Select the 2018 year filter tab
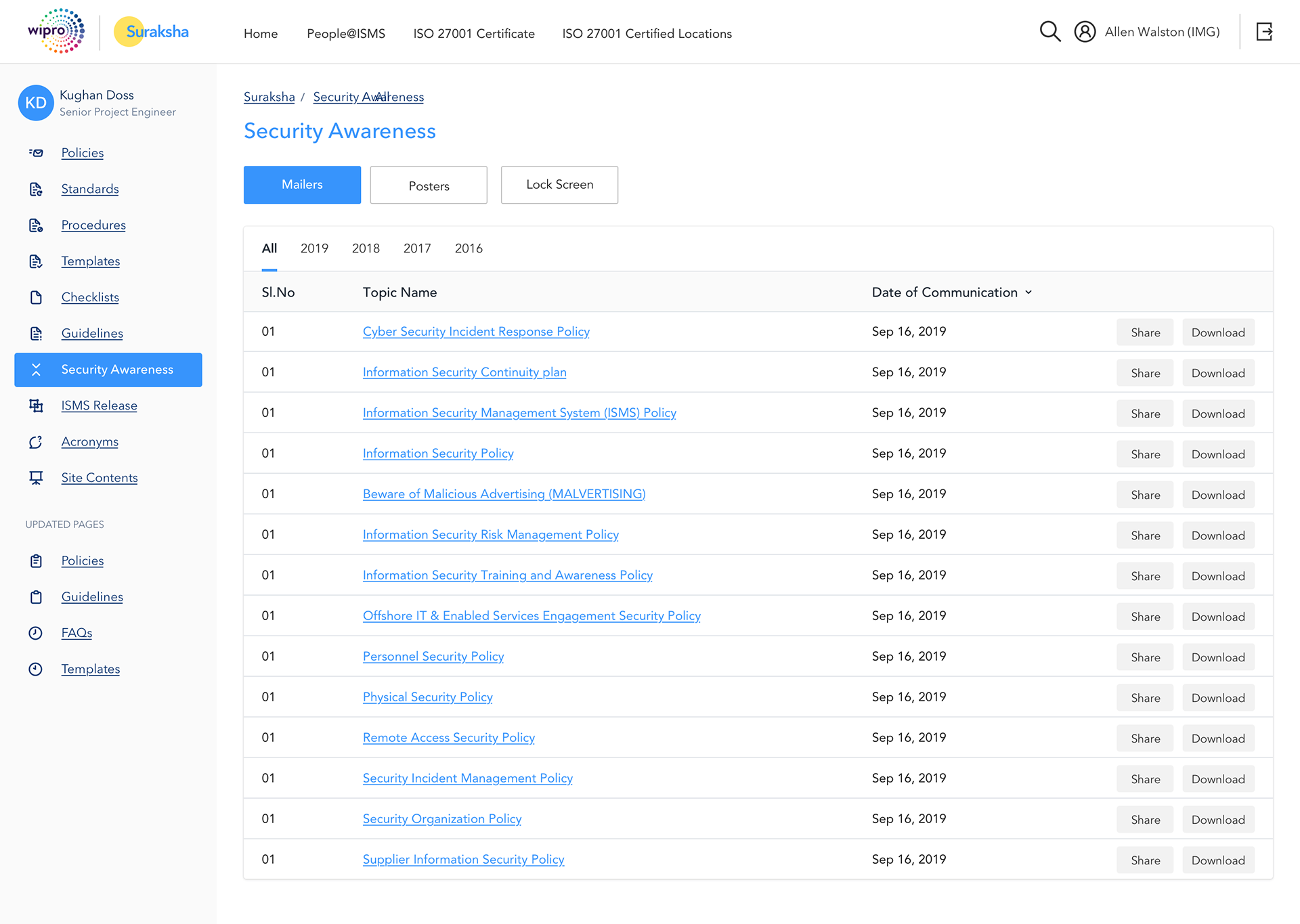 pyautogui.click(x=366, y=248)
